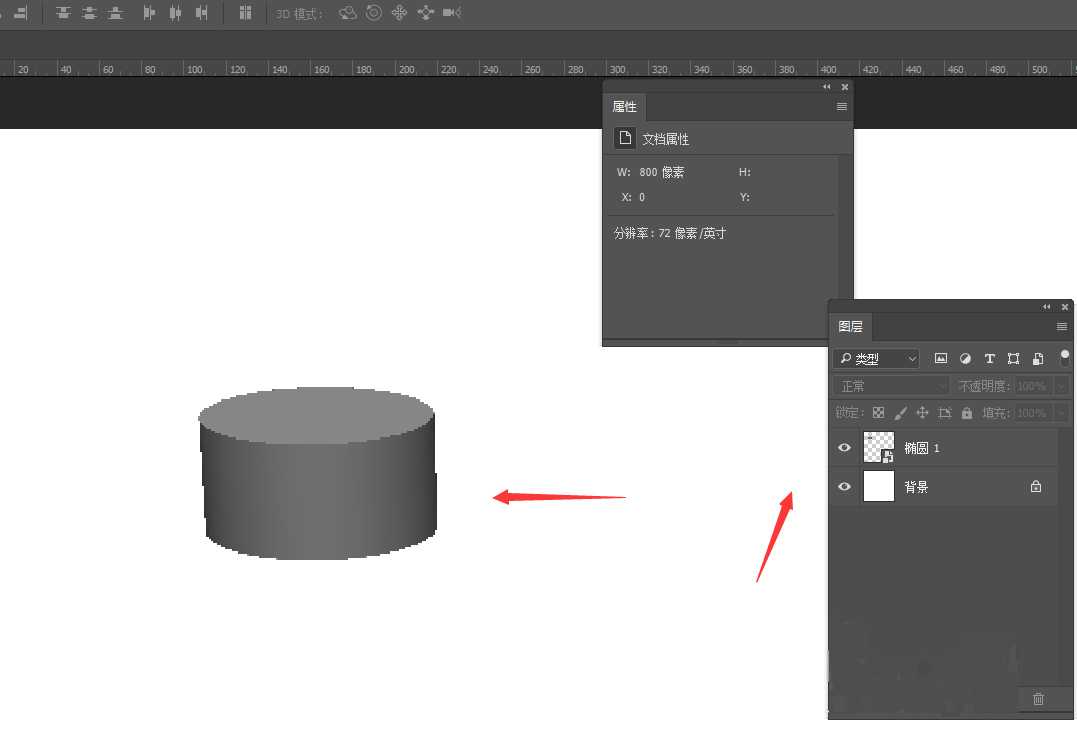Choose the 3D pan (drag) icon
1077x737 pixels.
(399, 13)
